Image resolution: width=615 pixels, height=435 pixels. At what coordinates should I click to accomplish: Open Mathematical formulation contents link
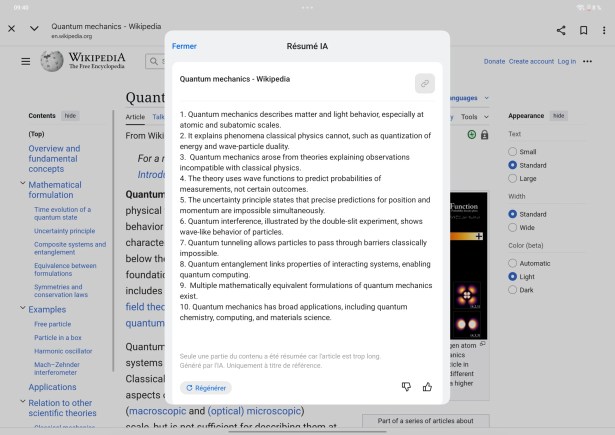55,190
